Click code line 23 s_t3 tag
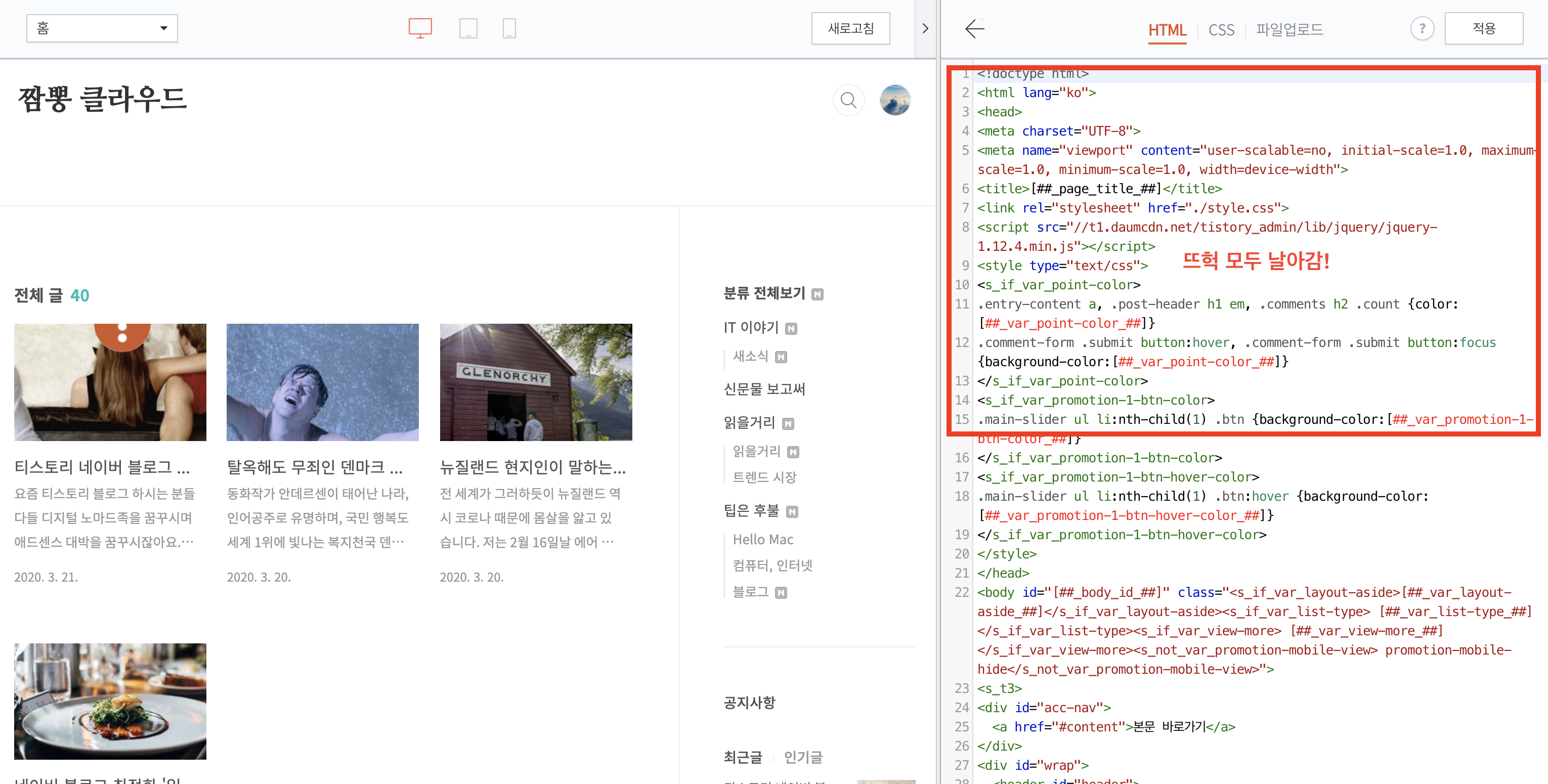The image size is (1548, 784). point(999,688)
